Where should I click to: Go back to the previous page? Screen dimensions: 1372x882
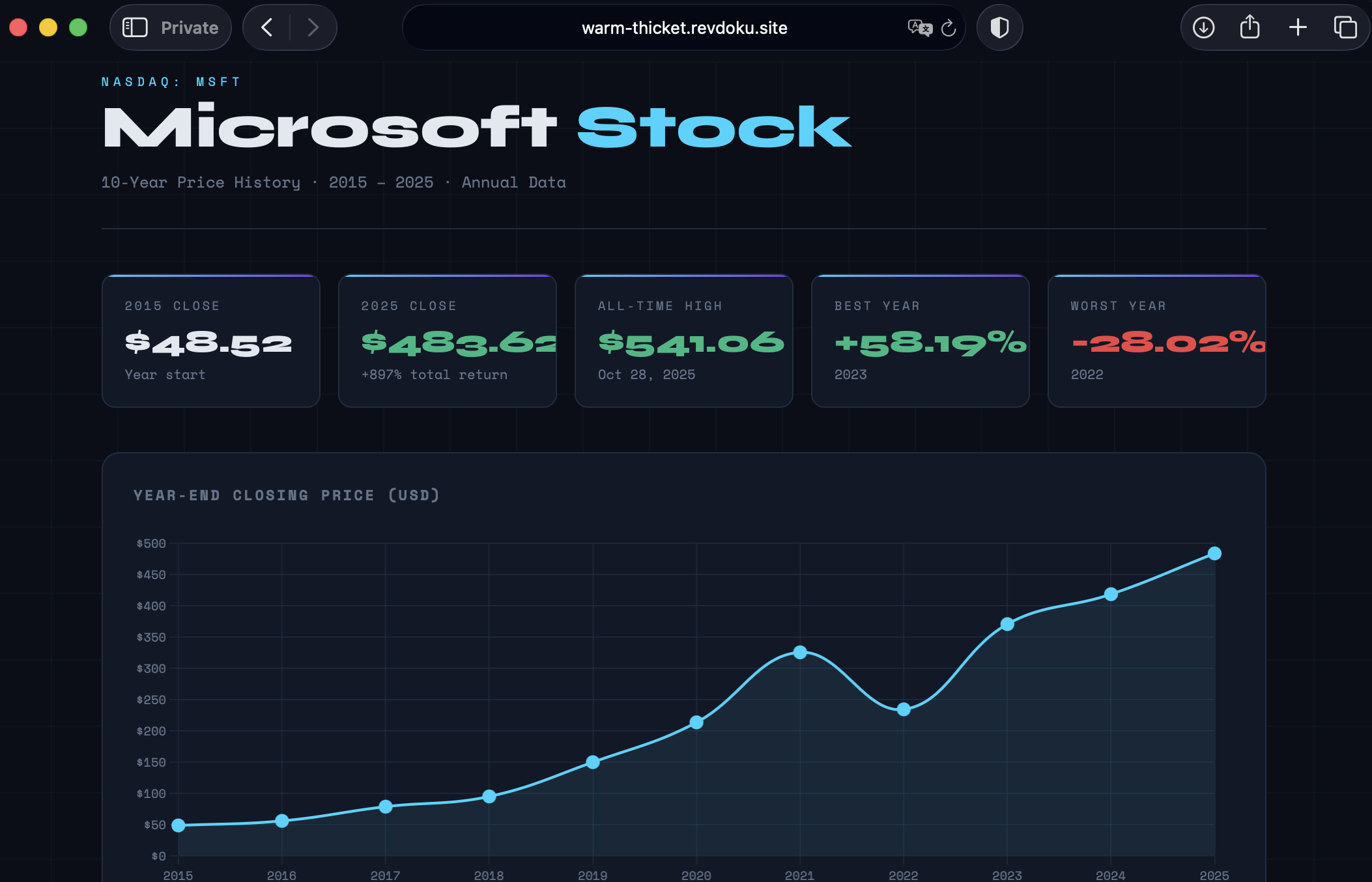(266, 27)
